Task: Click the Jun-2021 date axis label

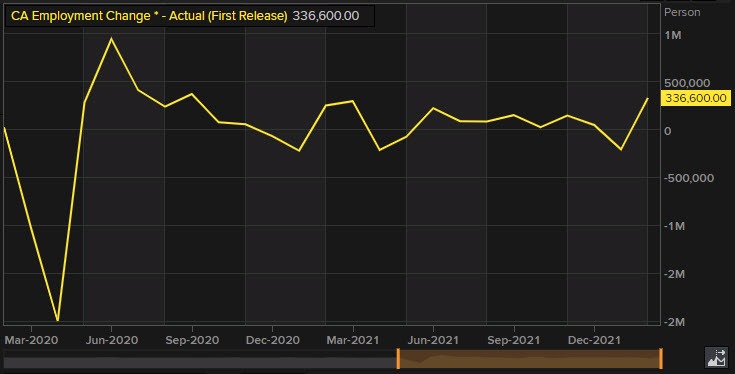Action: 433,340
